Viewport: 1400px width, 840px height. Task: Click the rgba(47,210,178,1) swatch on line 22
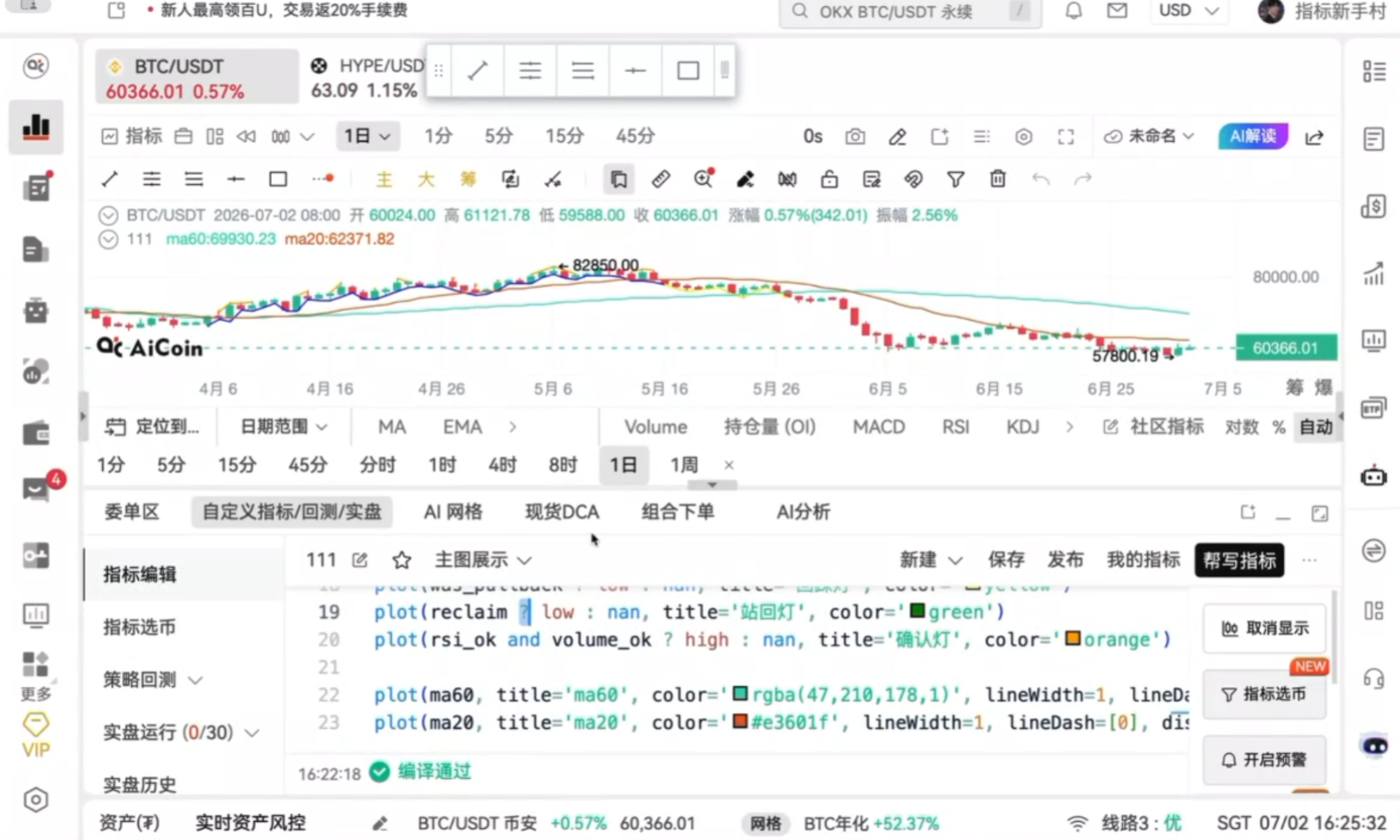[739, 695]
